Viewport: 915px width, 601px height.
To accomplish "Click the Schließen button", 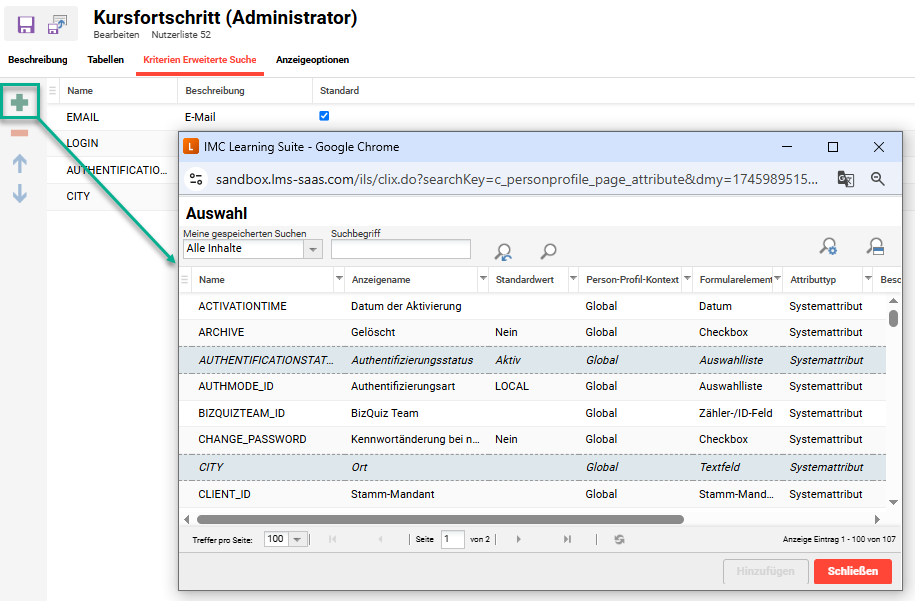I will pos(852,571).
